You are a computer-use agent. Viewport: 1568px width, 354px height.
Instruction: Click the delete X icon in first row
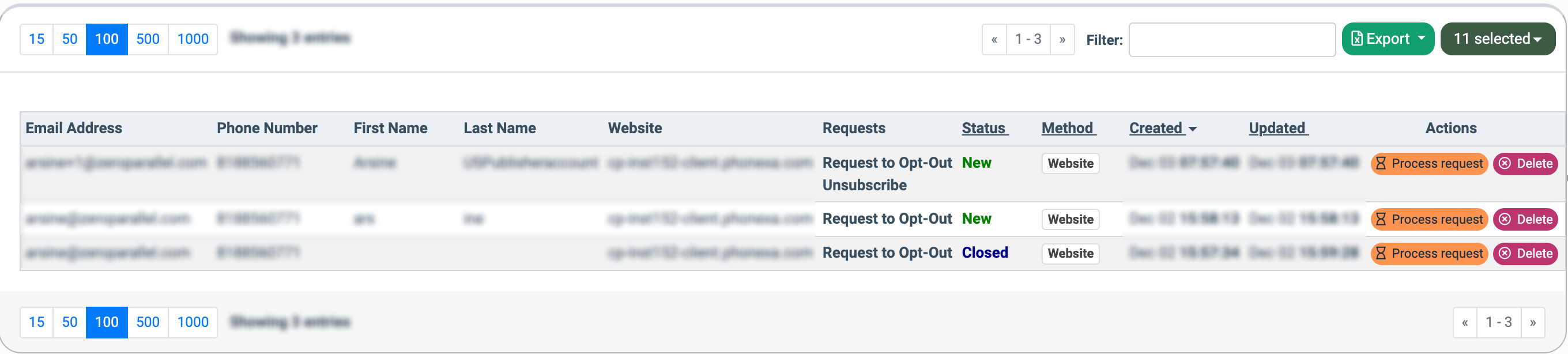pos(1505,163)
